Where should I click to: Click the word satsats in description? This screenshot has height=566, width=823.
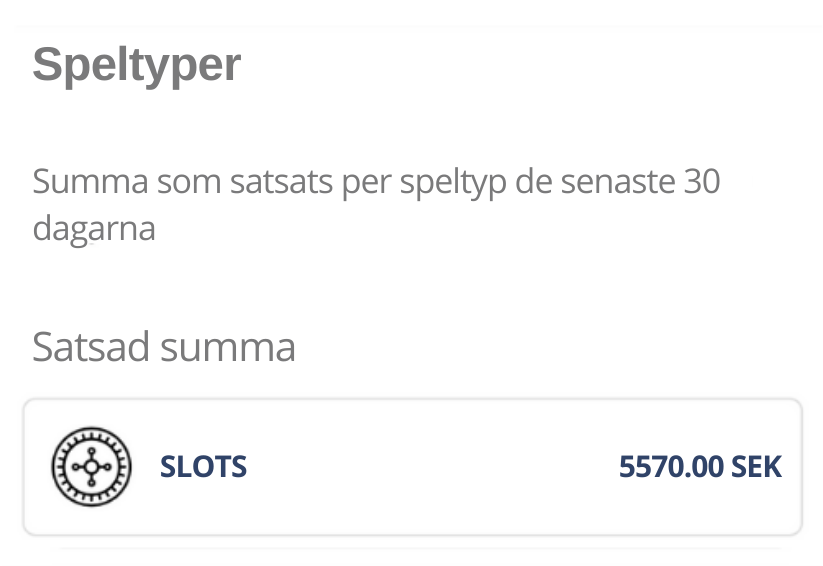(281, 183)
